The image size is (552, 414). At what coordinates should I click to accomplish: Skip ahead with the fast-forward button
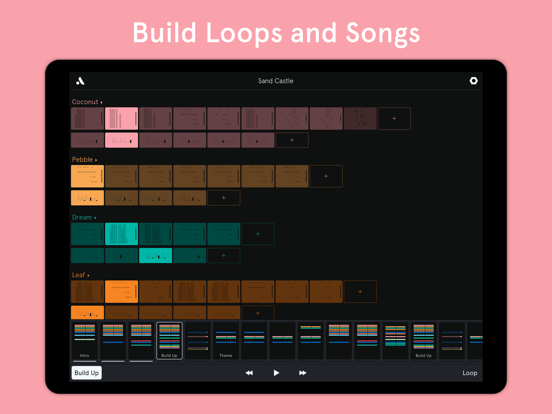tap(302, 372)
